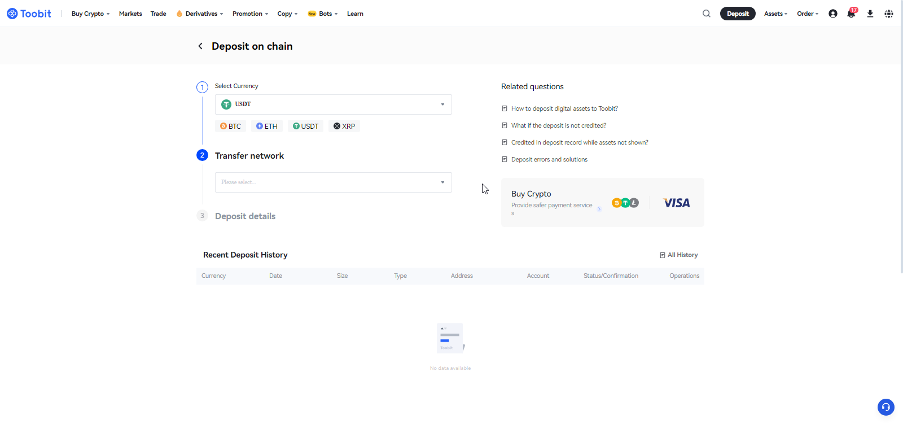Open the search magnifier icon

(706, 14)
